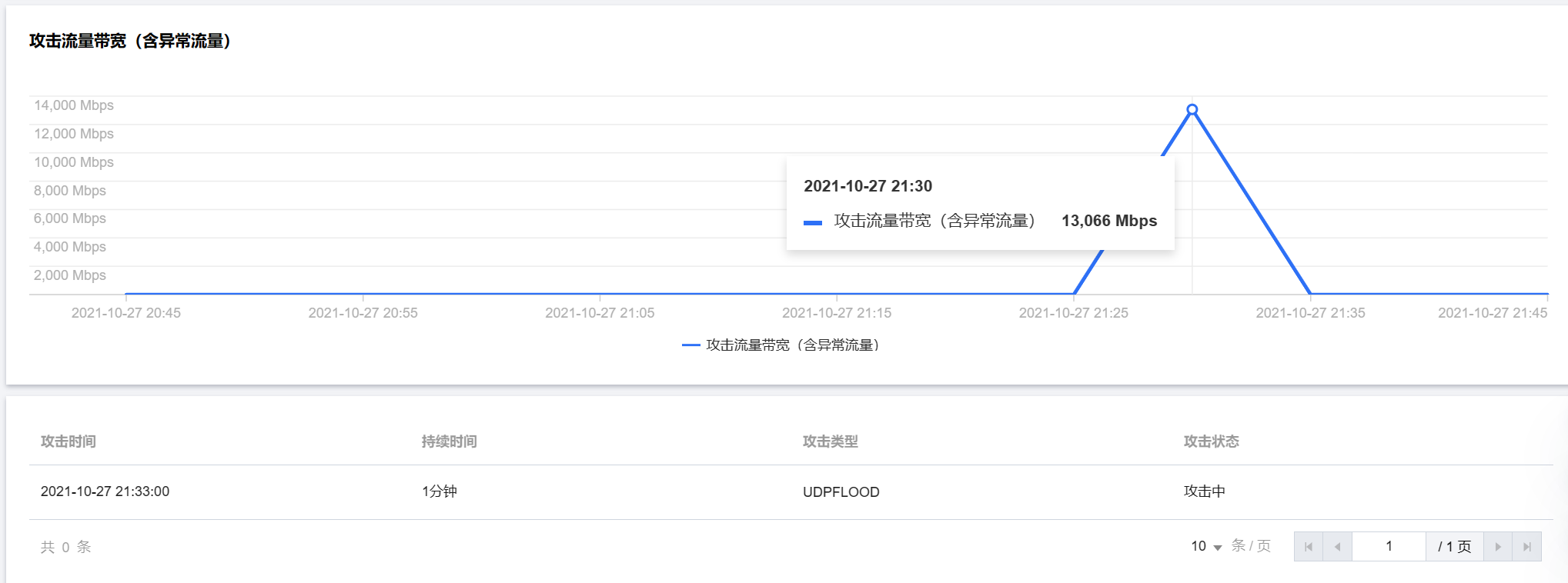1568x583 pixels.
Task: Click the 攻击时间 column header
Action: click(69, 441)
